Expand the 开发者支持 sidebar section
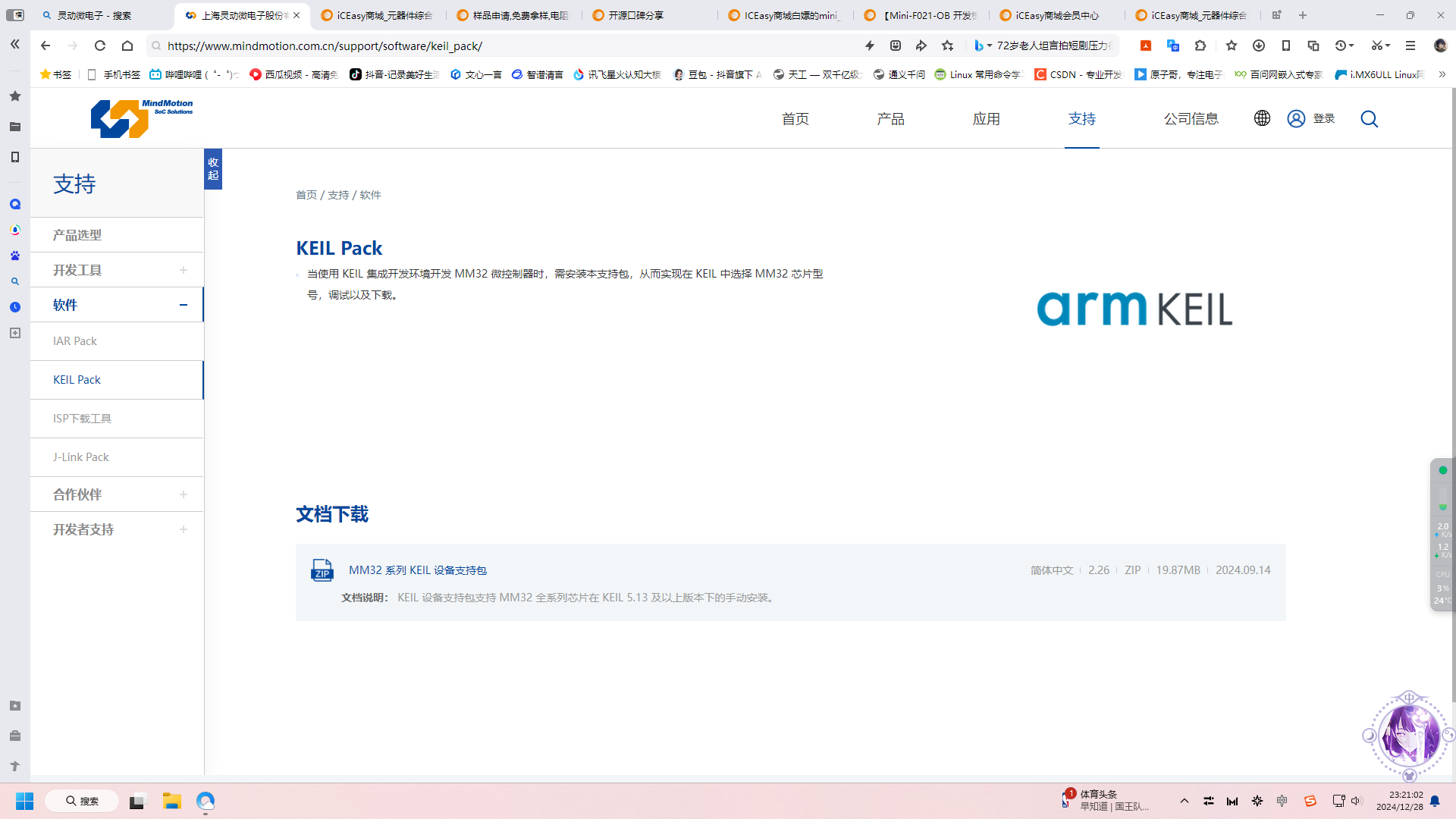 (183, 529)
